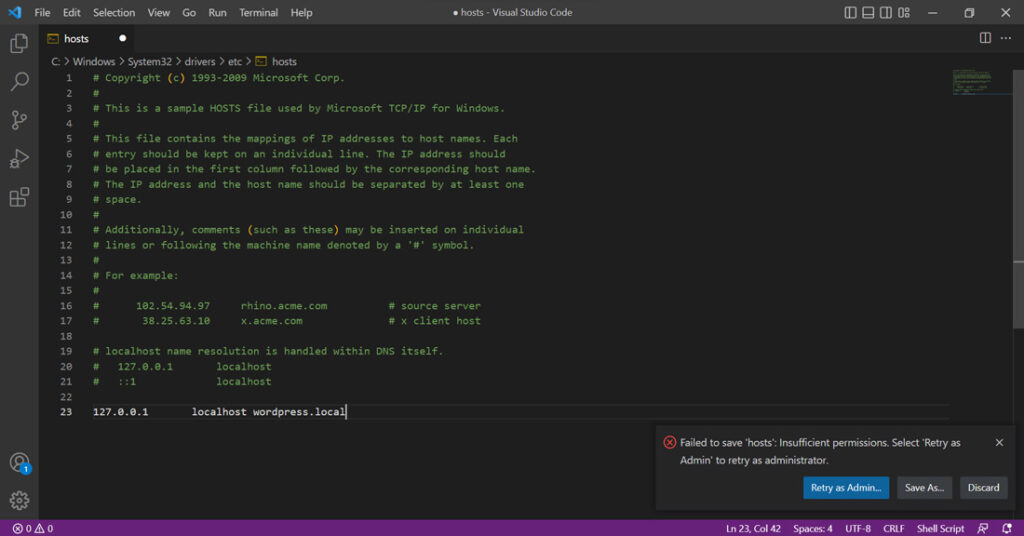Toggle the Primary Side Bar layout button

(x=851, y=13)
